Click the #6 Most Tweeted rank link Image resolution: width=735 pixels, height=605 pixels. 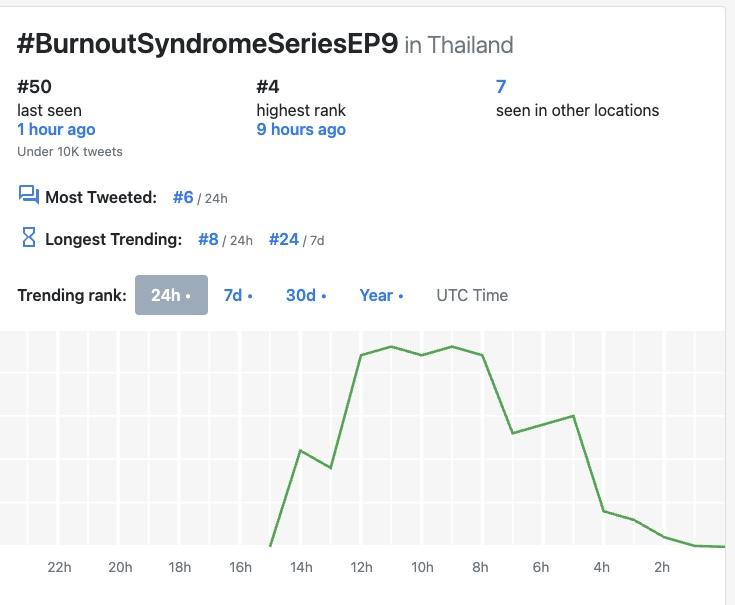point(183,197)
